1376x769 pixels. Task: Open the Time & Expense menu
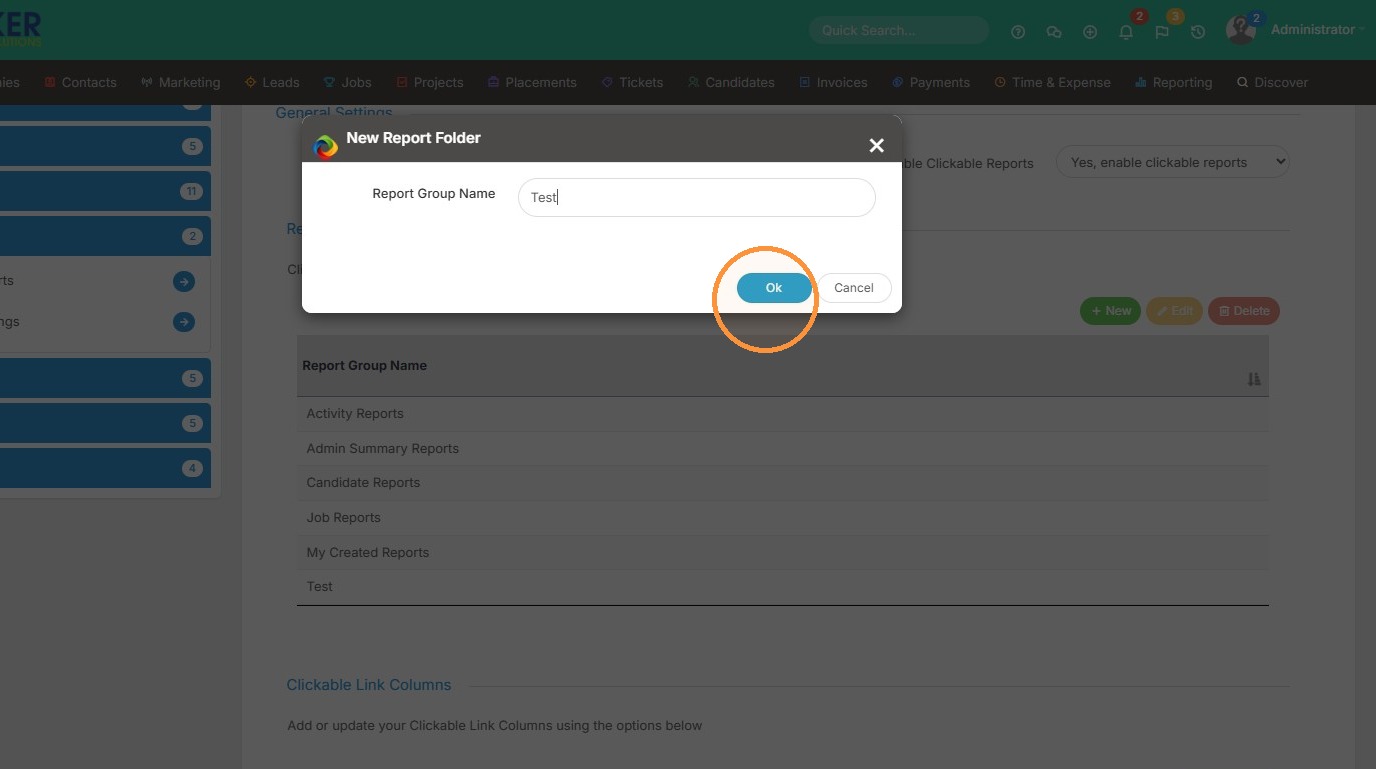point(1052,82)
